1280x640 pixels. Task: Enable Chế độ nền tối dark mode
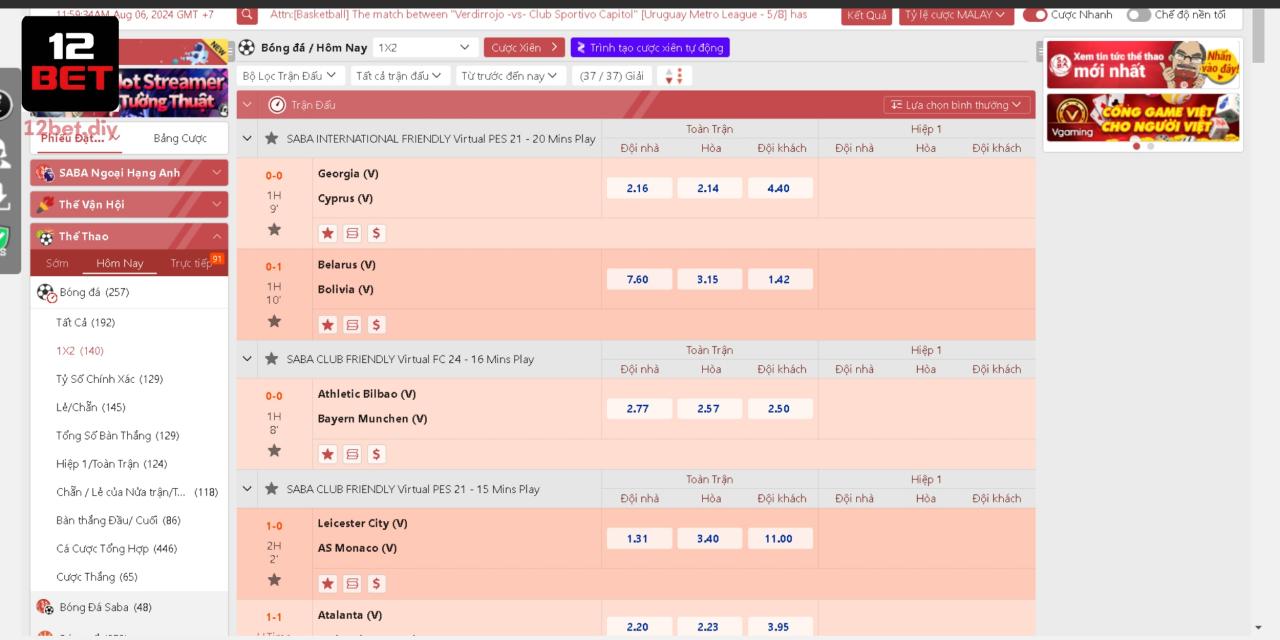click(1138, 15)
